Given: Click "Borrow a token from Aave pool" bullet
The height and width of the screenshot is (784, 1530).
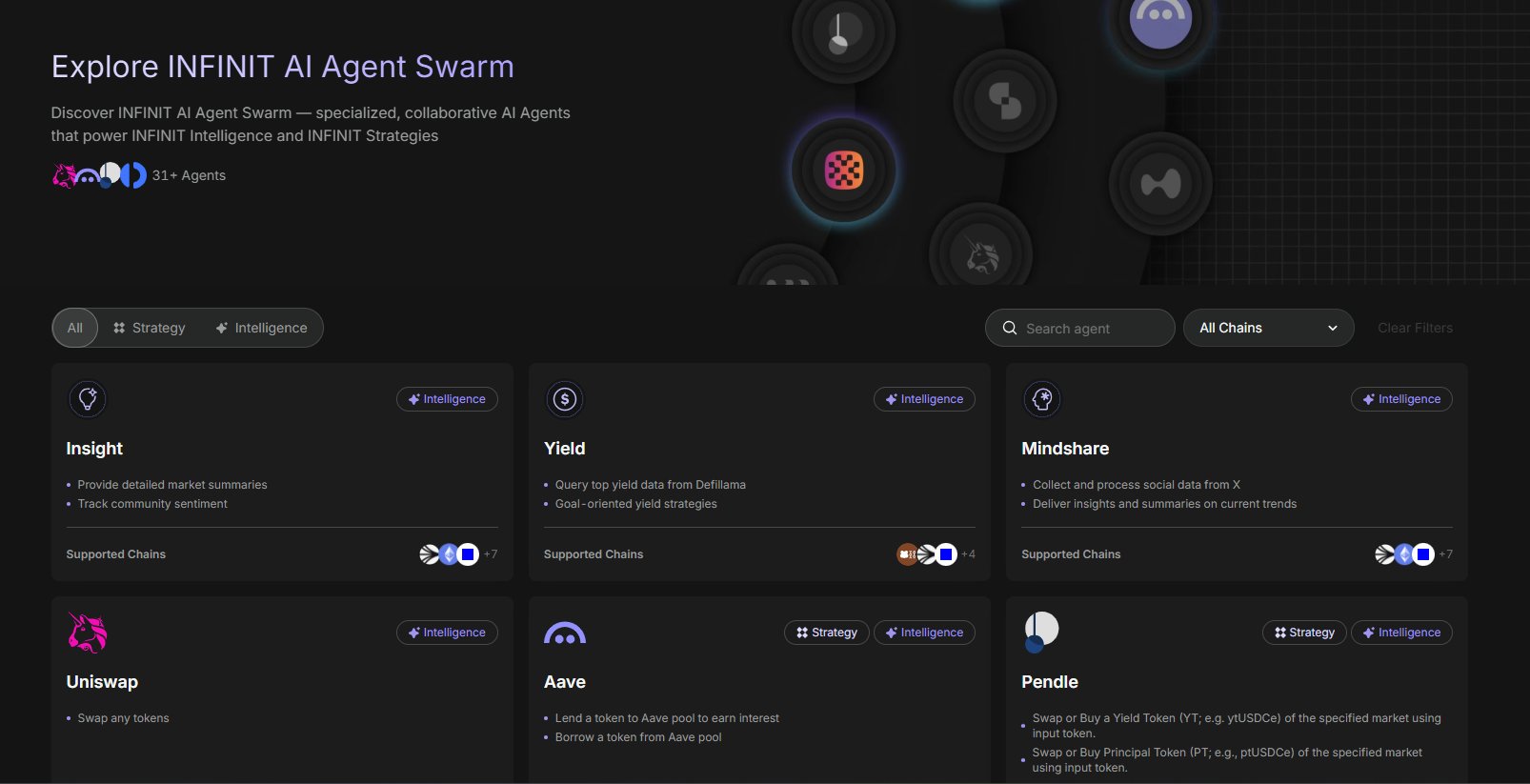Looking at the screenshot, I should coord(638,737).
